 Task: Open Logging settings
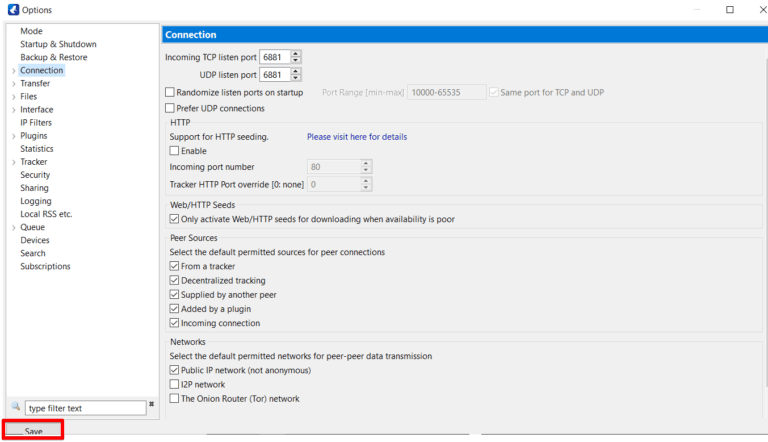pos(36,201)
